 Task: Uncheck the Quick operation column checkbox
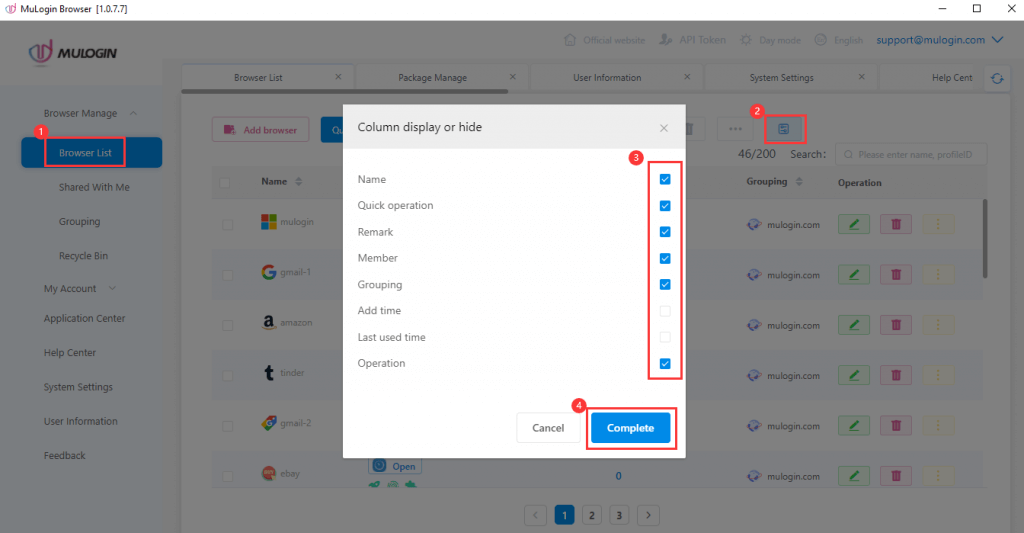coord(665,206)
